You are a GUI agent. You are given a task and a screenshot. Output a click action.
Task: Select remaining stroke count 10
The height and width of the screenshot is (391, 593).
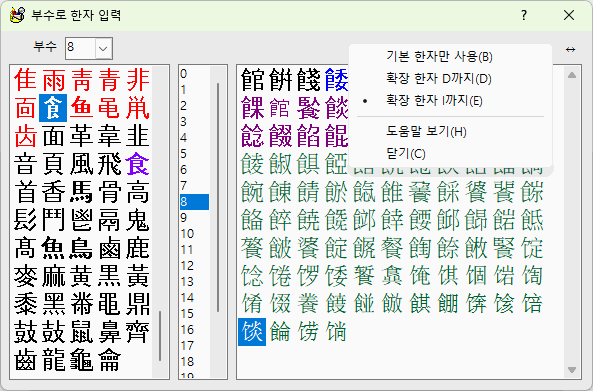[194, 234]
